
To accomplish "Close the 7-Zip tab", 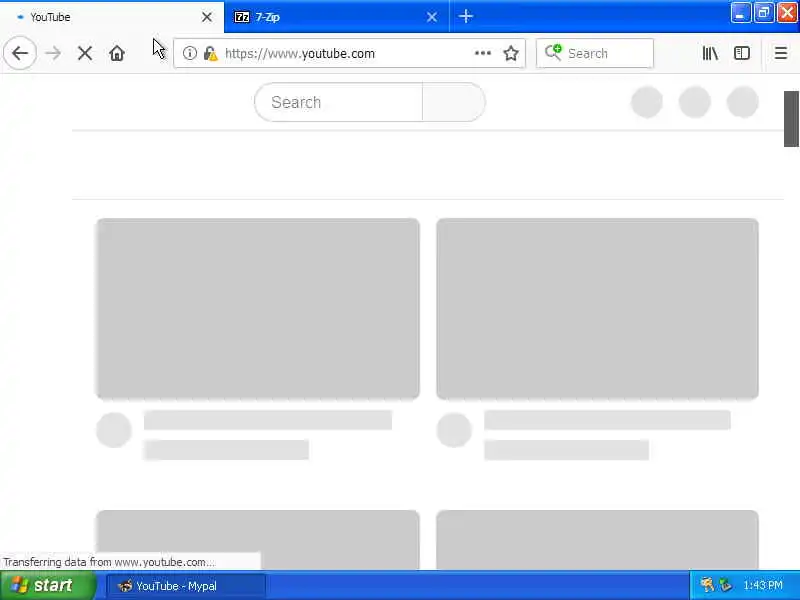I will (432, 17).
